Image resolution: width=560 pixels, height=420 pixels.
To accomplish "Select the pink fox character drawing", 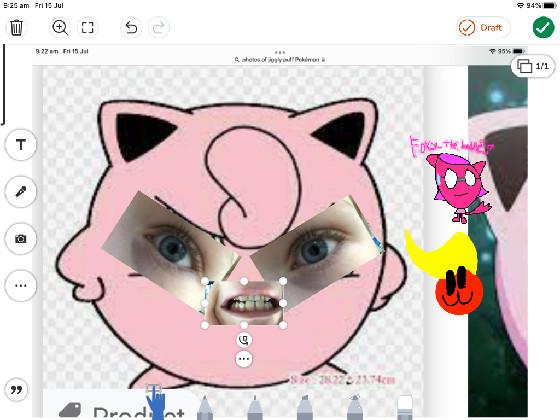I will tap(459, 188).
